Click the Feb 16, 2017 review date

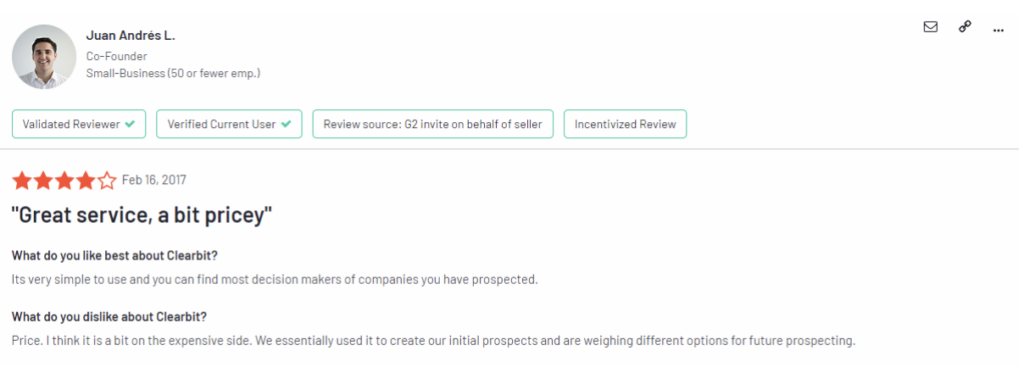pyautogui.click(x=154, y=180)
